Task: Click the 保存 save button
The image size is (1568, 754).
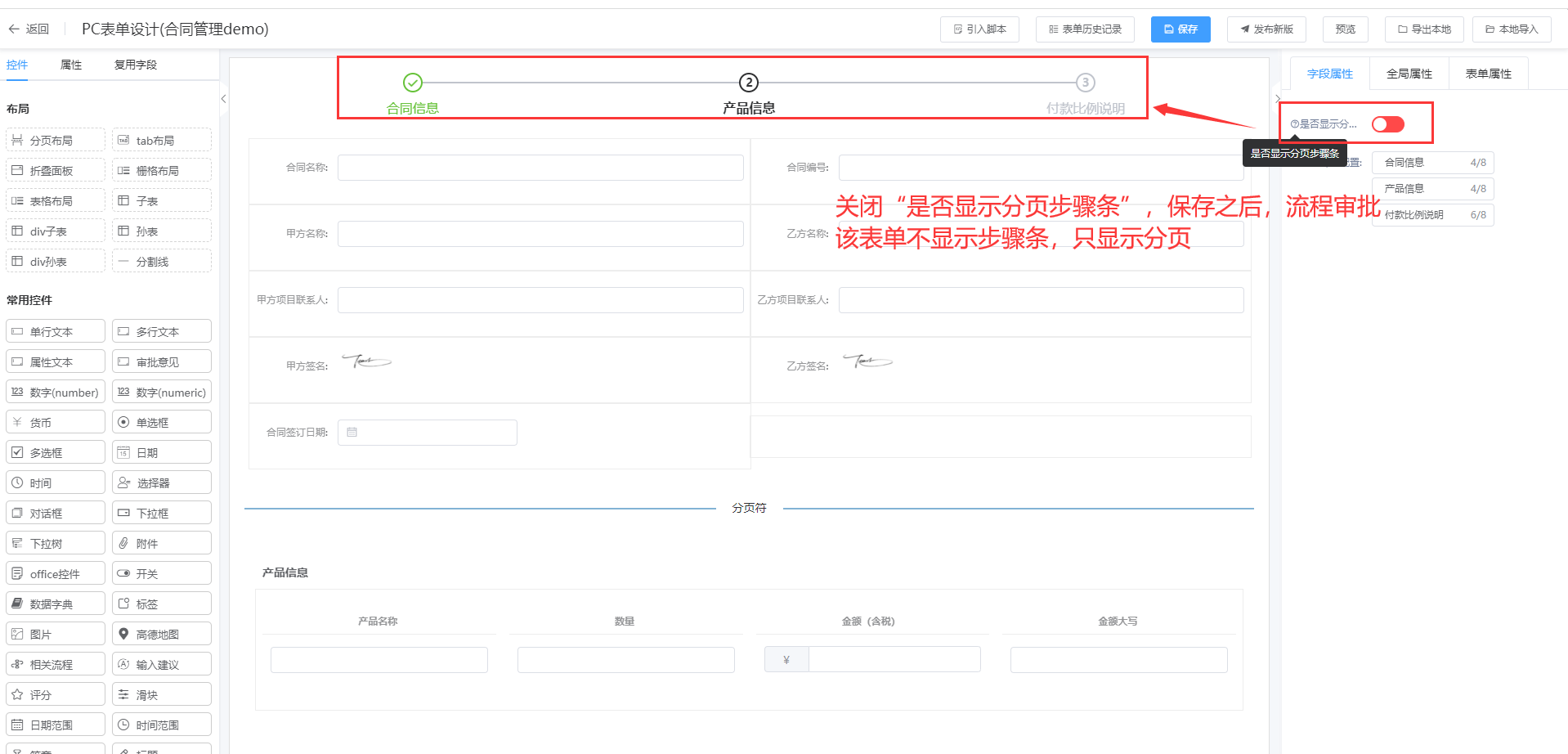Action: point(1180,29)
